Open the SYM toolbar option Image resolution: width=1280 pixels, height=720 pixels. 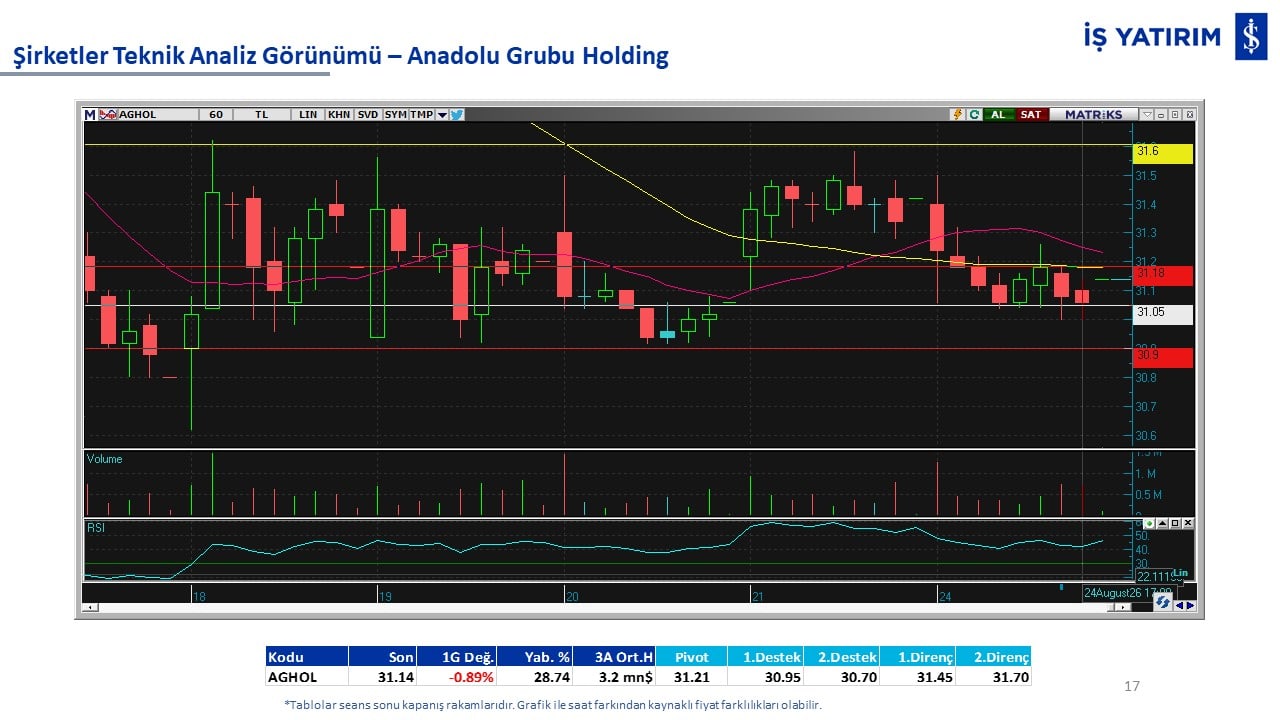point(396,114)
